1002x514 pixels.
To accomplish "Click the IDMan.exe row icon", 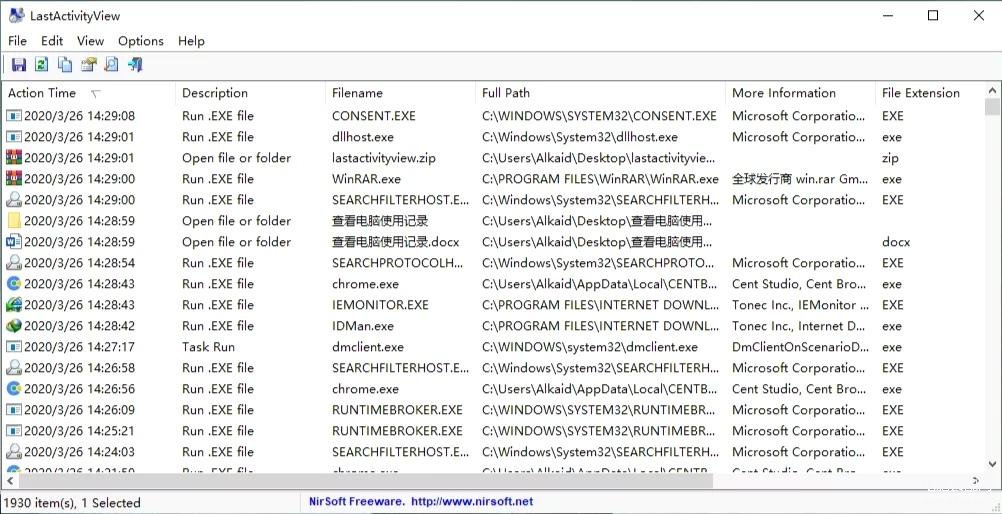I will pos(14,326).
